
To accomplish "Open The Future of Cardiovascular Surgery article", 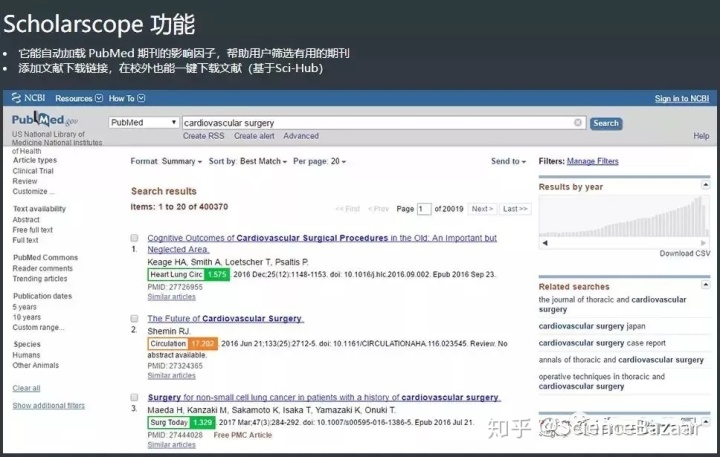I will pyautogui.click(x=225, y=319).
